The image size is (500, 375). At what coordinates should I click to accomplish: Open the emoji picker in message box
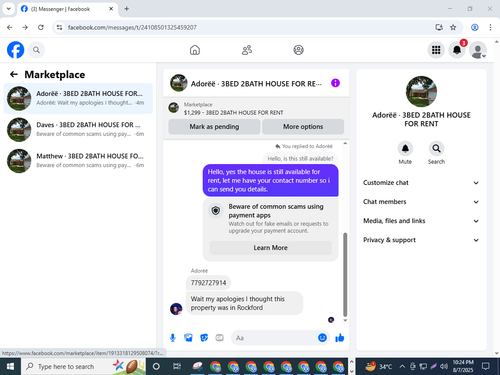322,338
